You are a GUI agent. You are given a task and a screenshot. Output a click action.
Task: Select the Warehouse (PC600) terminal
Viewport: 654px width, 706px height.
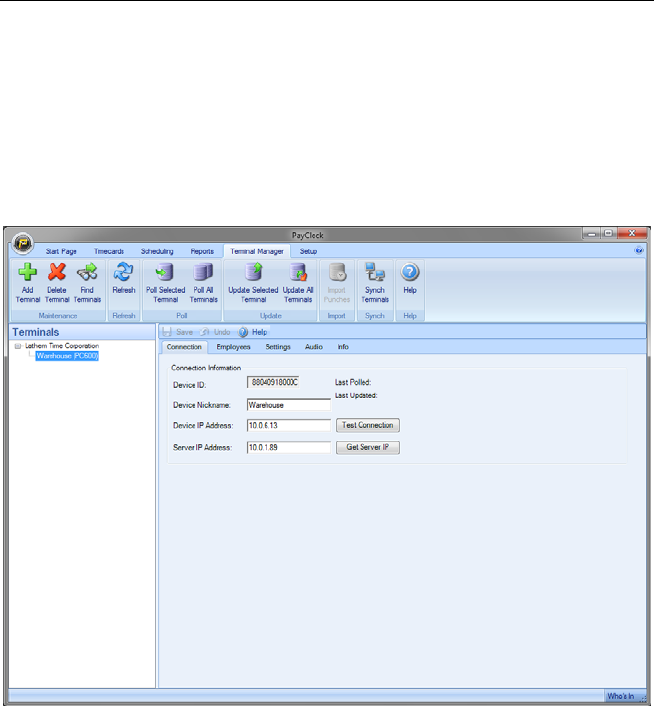tap(67, 356)
